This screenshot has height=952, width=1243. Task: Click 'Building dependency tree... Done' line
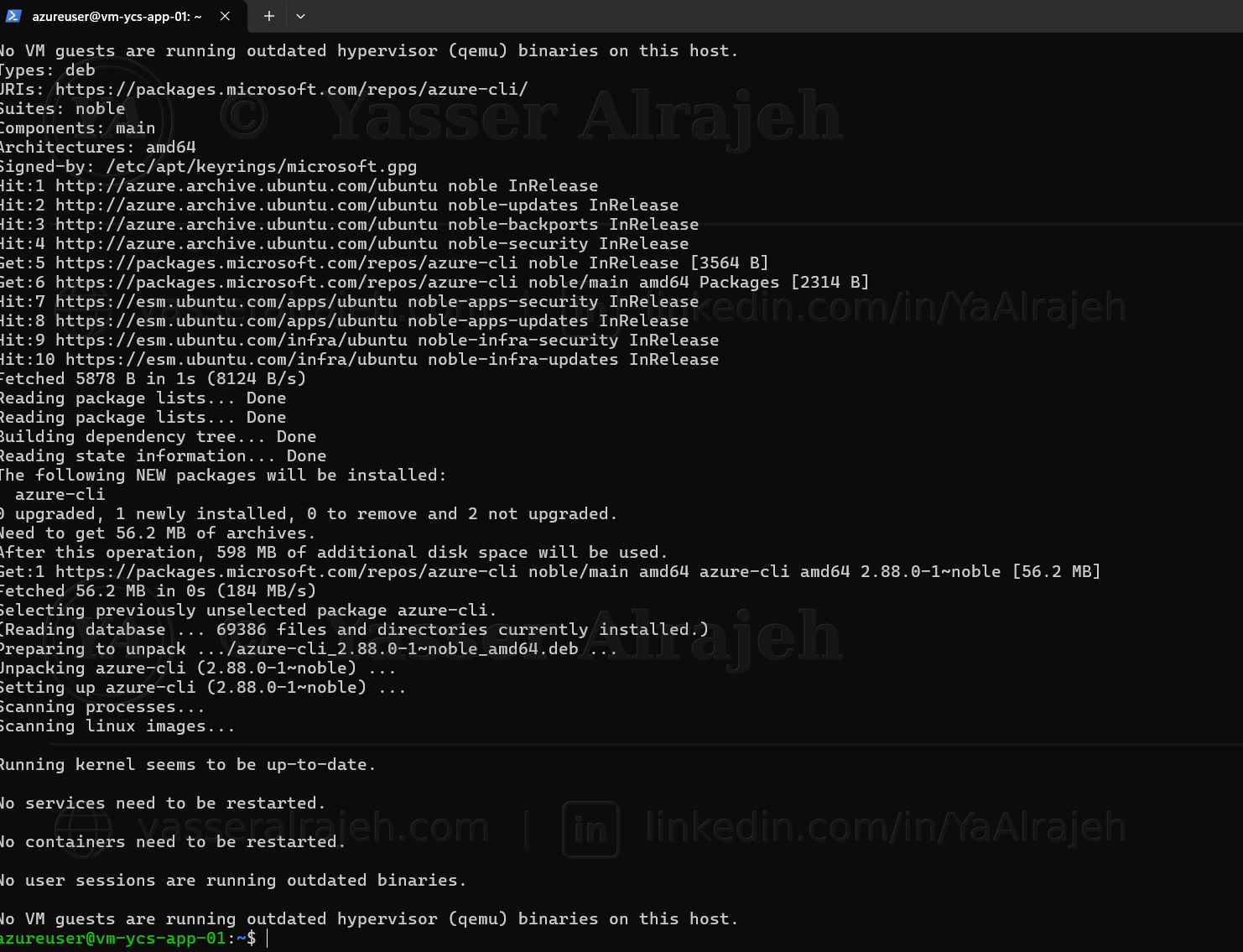(159, 436)
